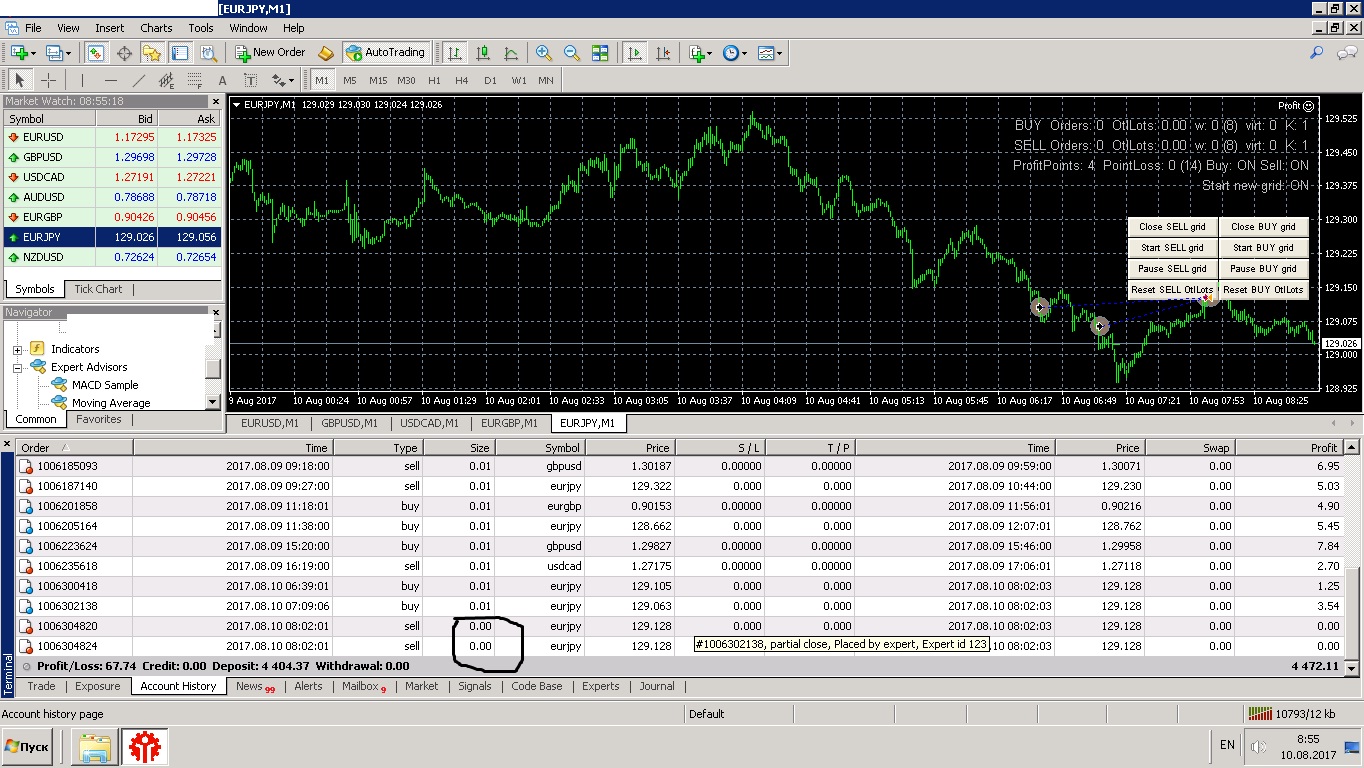Select the Equidistant Channel tool
Viewport: 1364px width, 768px height.
(x=166, y=80)
